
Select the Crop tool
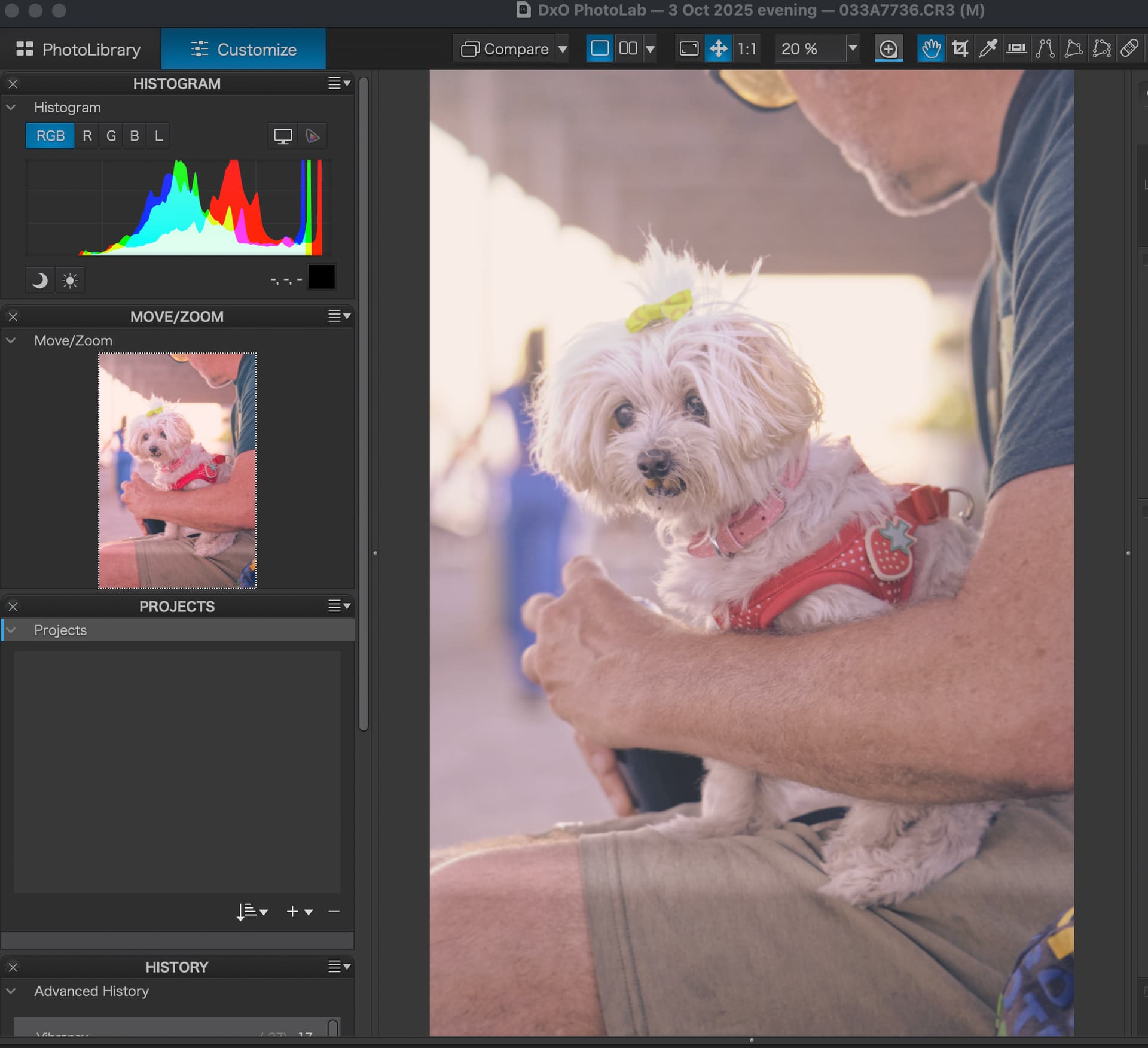pos(960,48)
